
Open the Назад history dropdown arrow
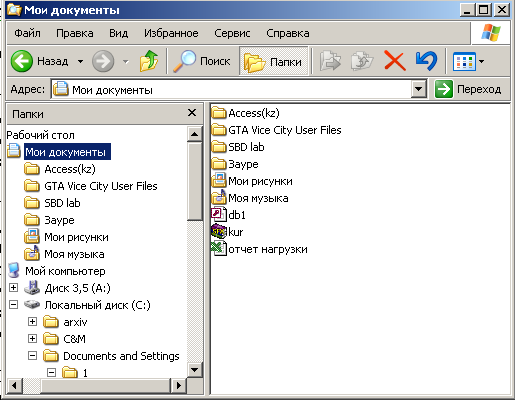tap(80, 61)
